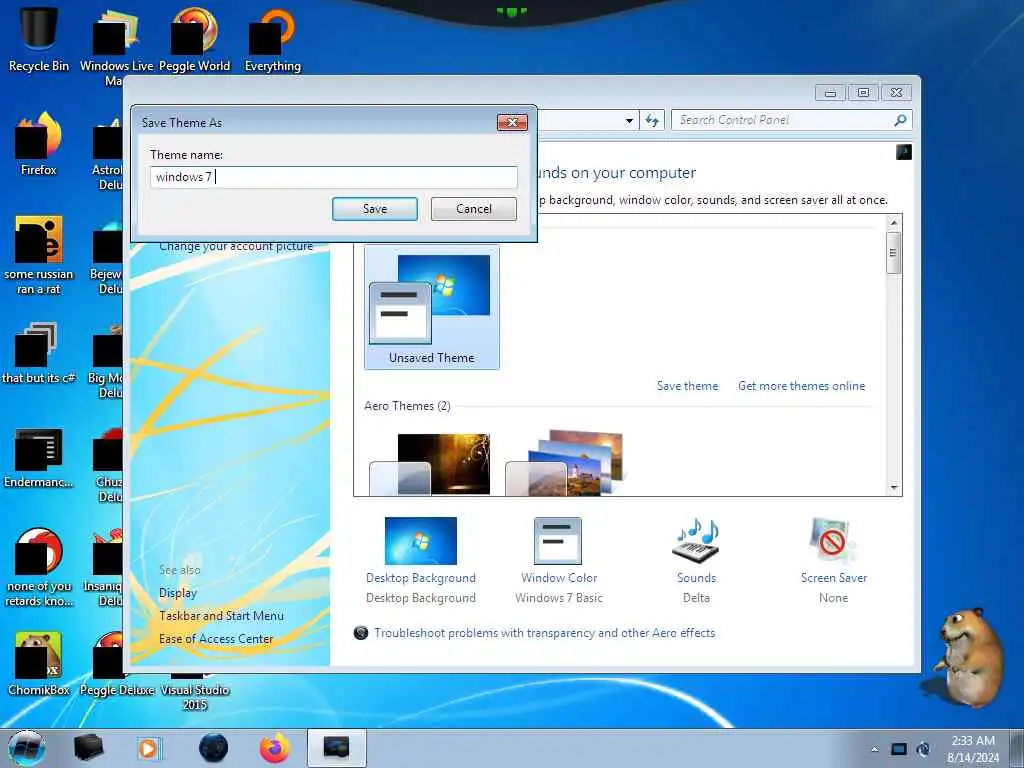Click the Theme name text field
This screenshot has height=768, width=1024.
click(334, 177)
